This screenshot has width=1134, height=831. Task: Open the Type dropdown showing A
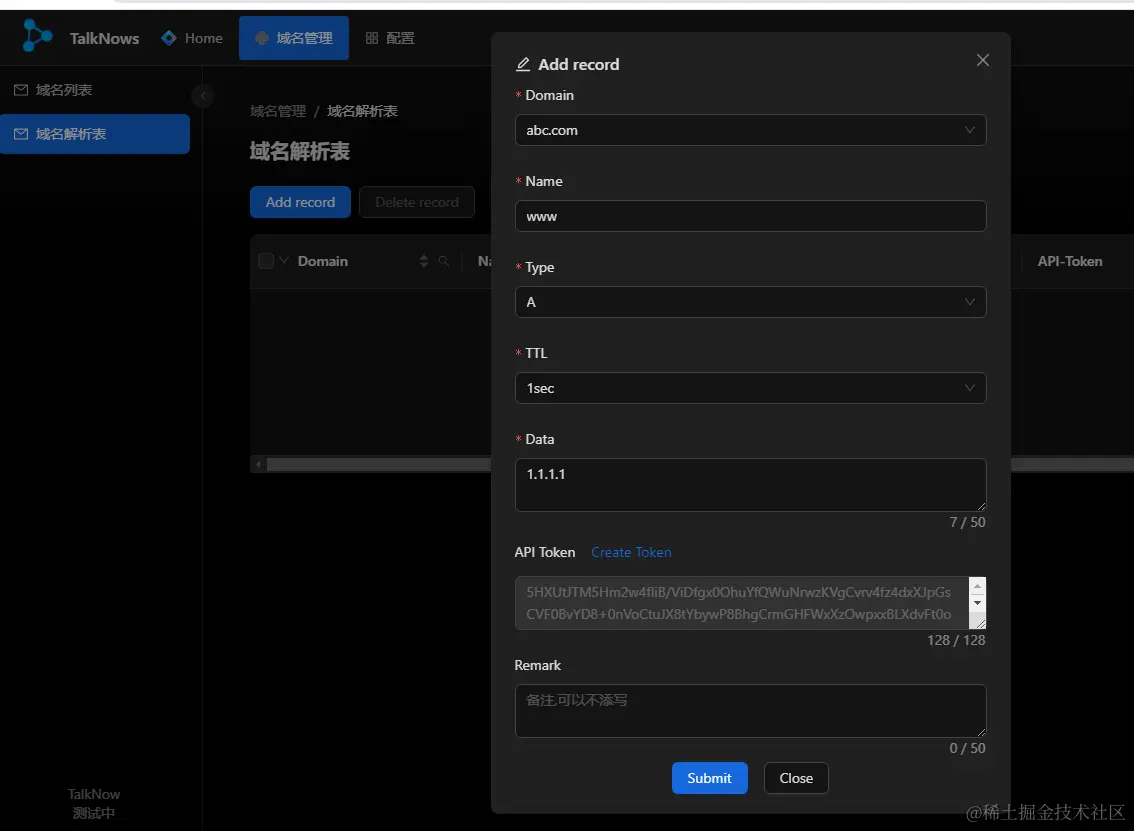pos(750,302)
